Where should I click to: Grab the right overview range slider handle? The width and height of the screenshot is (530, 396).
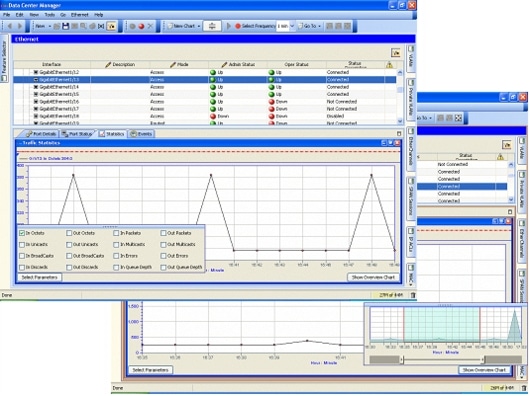(483, 360)
